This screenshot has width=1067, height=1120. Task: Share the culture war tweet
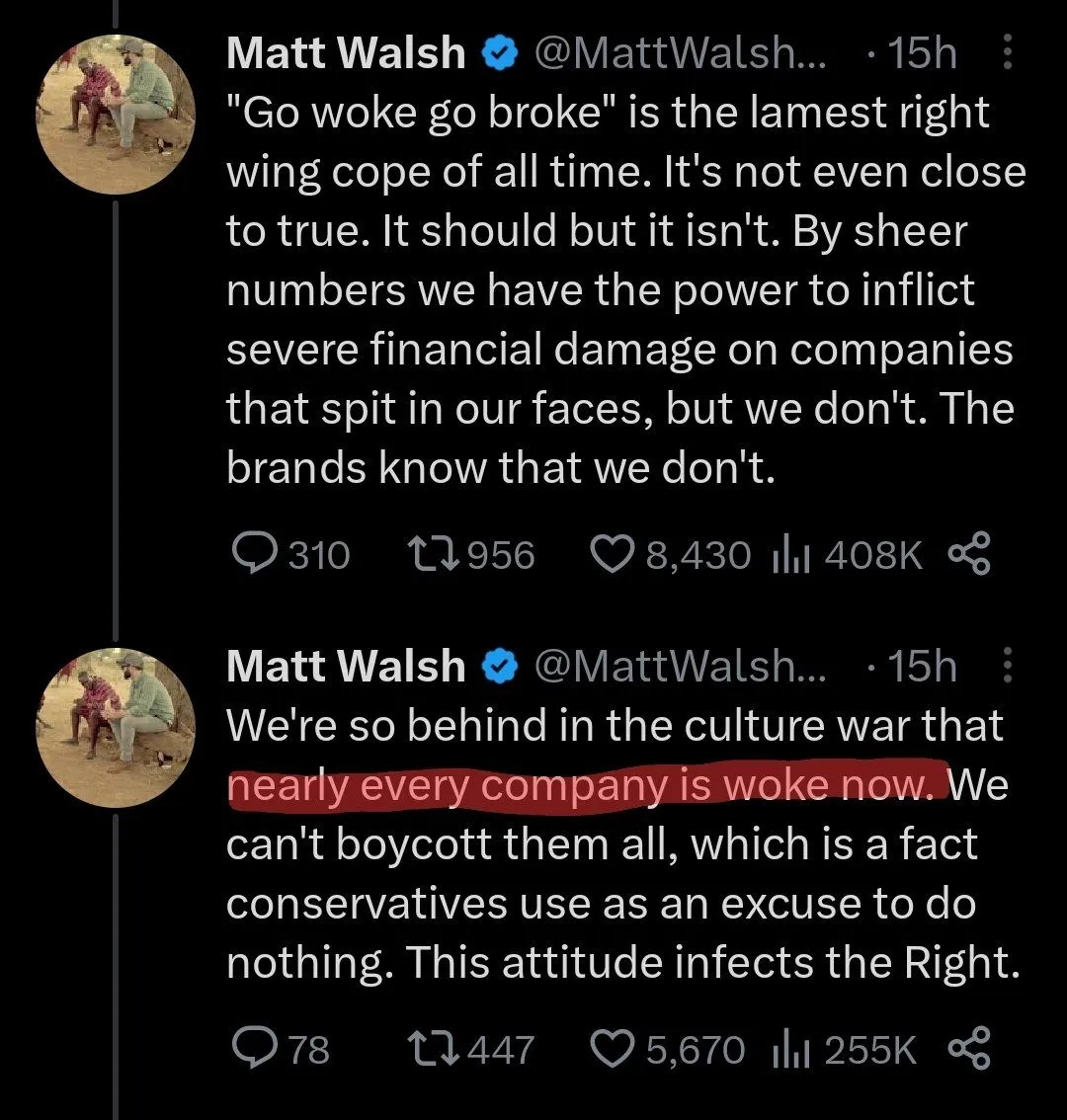coord(968,1049)
